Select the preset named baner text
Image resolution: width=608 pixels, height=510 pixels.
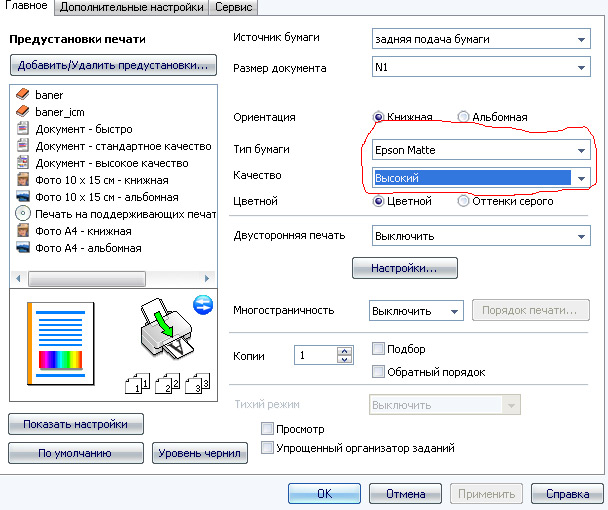[49, 95]
